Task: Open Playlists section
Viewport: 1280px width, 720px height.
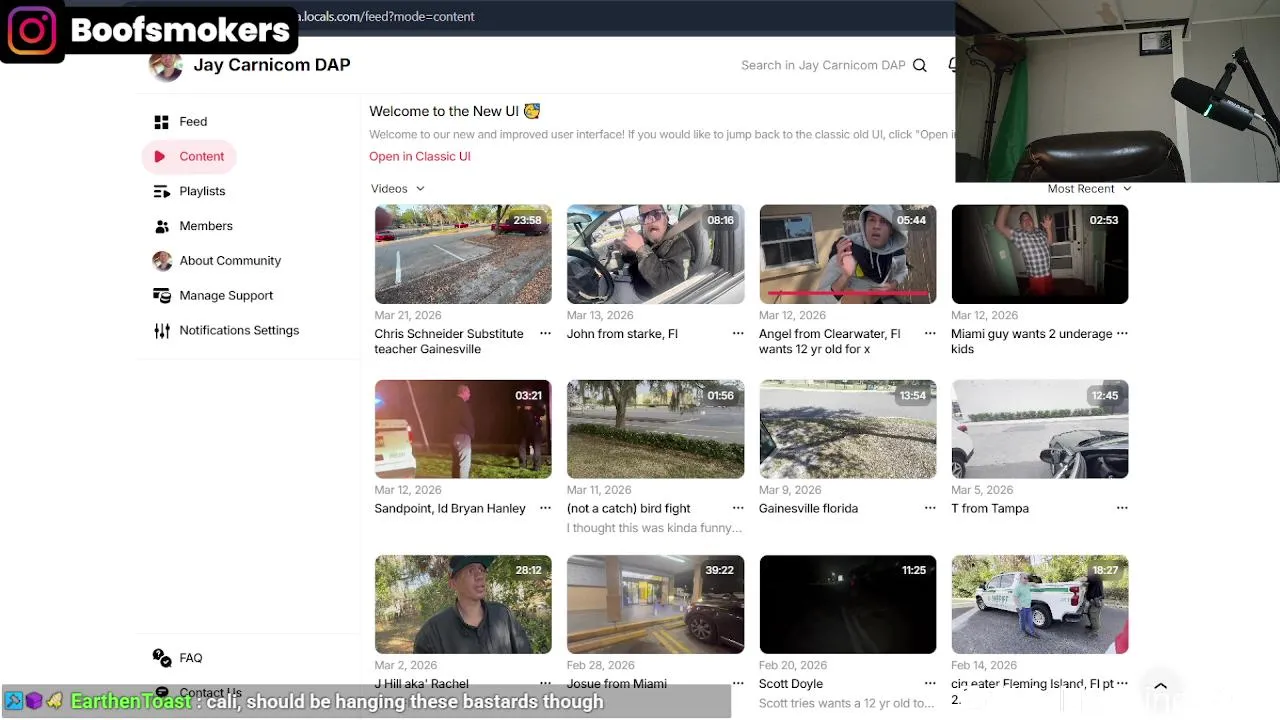Action: click(x=202, y=191)
